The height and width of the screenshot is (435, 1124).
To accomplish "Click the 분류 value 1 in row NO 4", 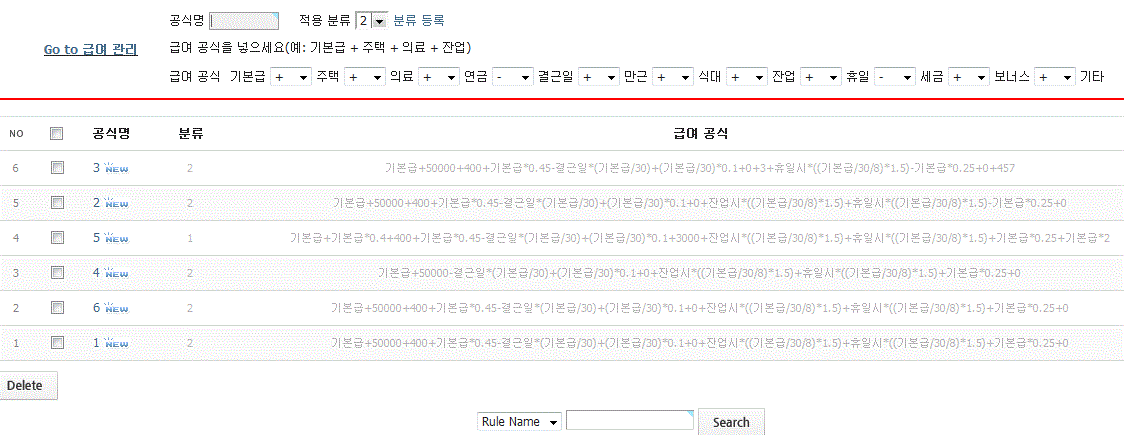I will (x=190, y=238).
